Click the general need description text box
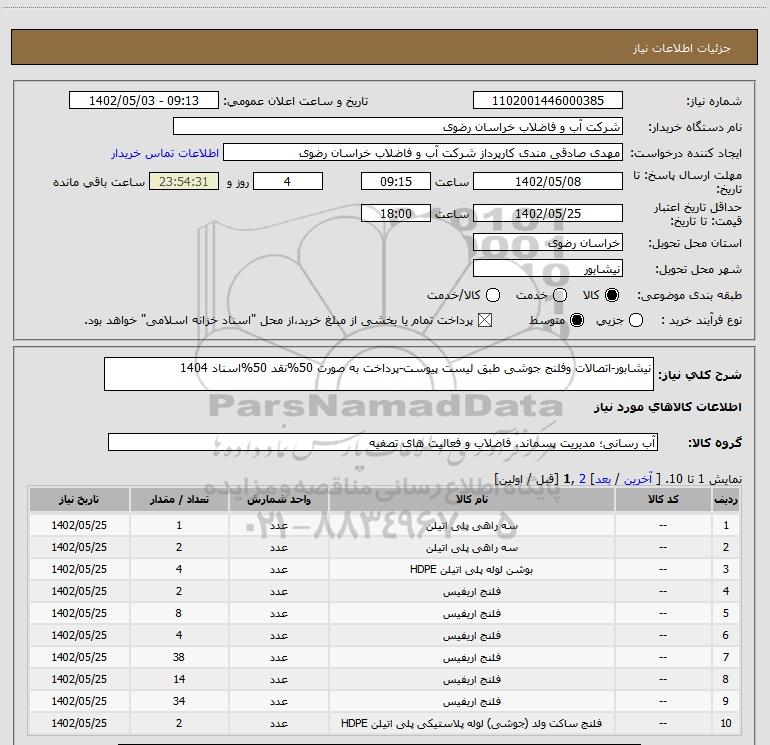The image size is (770, 745). pos(379,374)
